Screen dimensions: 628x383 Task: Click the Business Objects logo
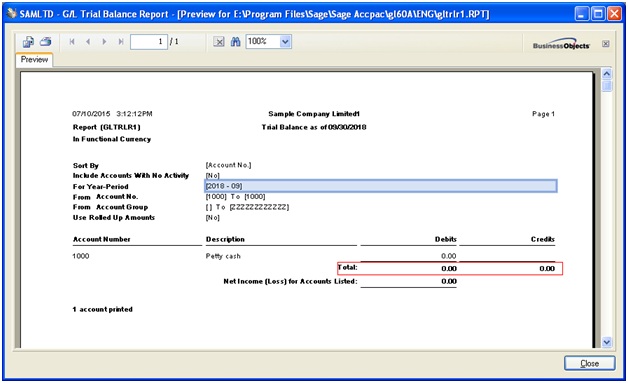[x=561, y=45]
